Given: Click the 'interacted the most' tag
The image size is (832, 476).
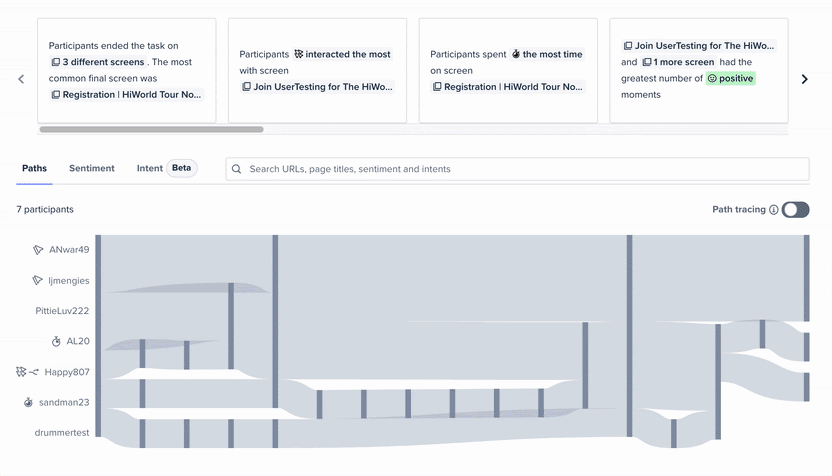Looking at the screenshot, I should (x=342, y=54).
